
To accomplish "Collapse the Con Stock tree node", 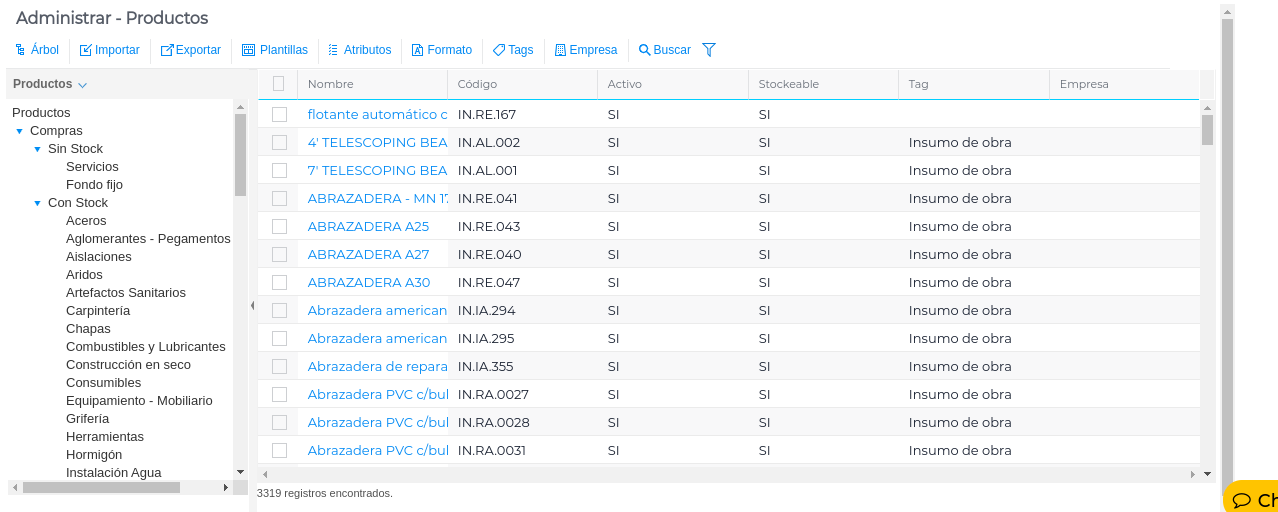I will coord(38,203).
